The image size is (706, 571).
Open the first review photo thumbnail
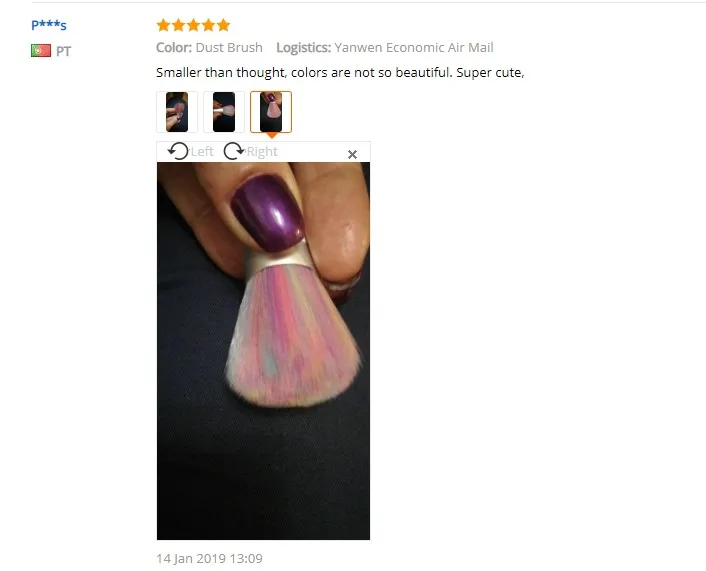tap(177, 112)
